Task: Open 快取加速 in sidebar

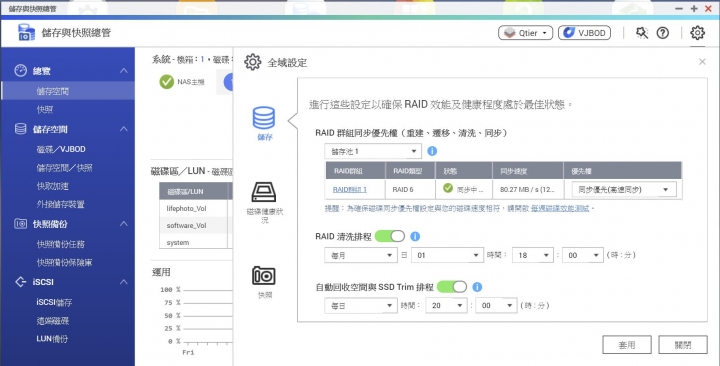Action: pyautogui.click(x=52, y=186)
